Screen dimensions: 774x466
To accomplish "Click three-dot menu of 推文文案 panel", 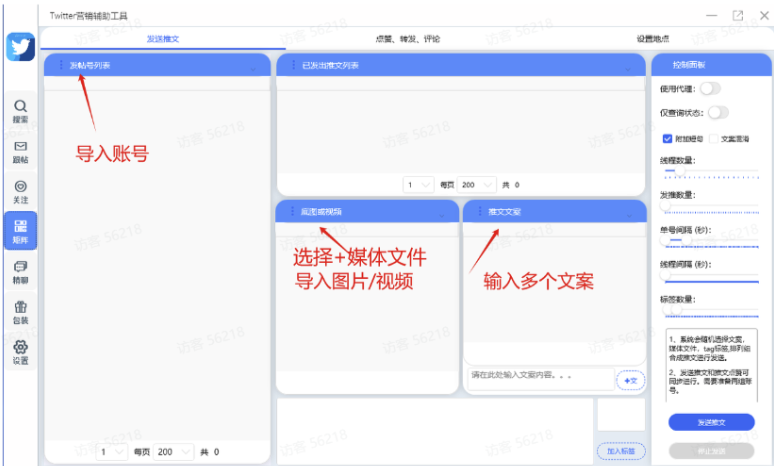I will click(480, 211).
